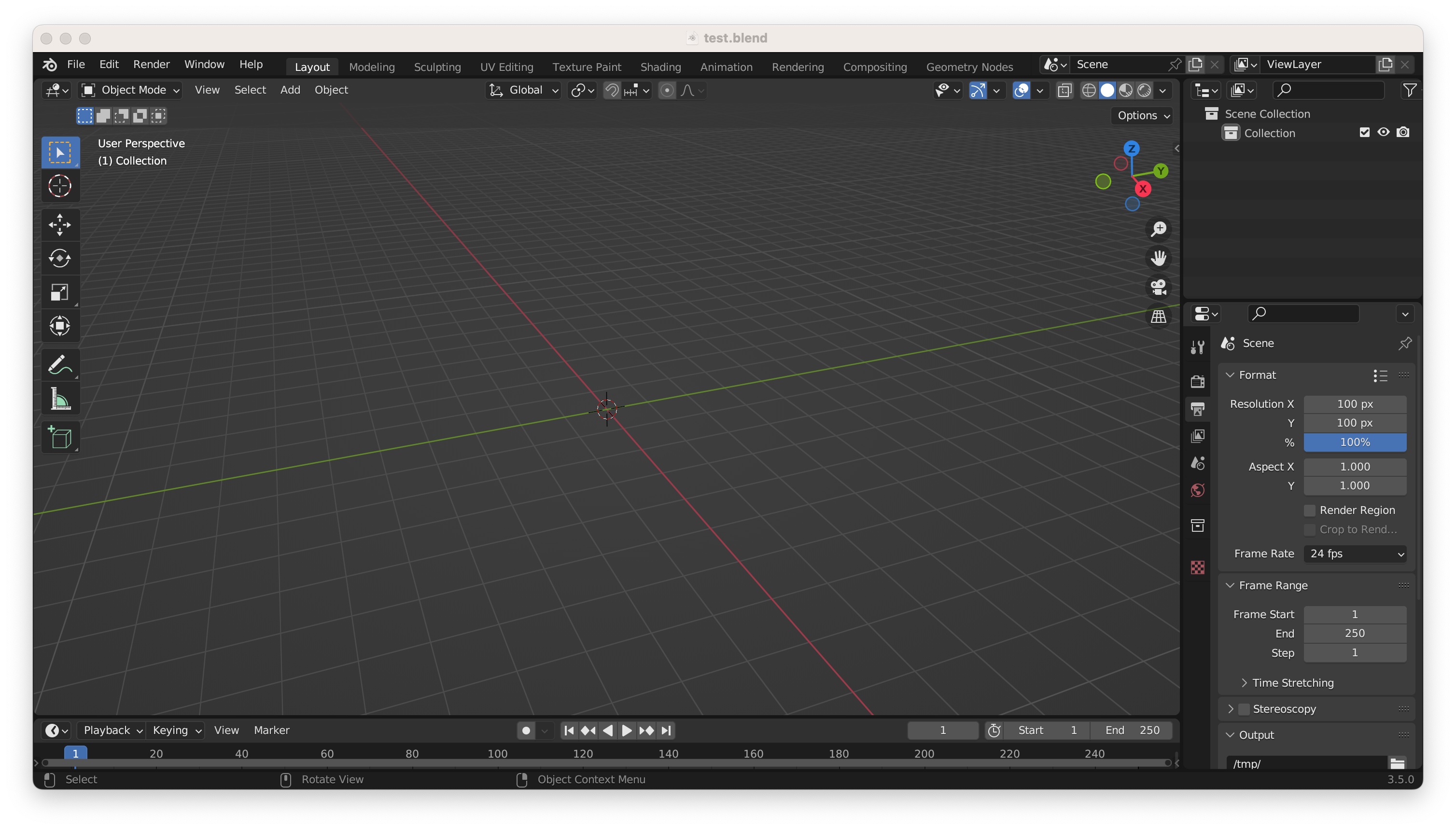This screenshot has height=830, width=1456.
Task: Activate the Add Cube tool
Action: (x=60, y=437)
